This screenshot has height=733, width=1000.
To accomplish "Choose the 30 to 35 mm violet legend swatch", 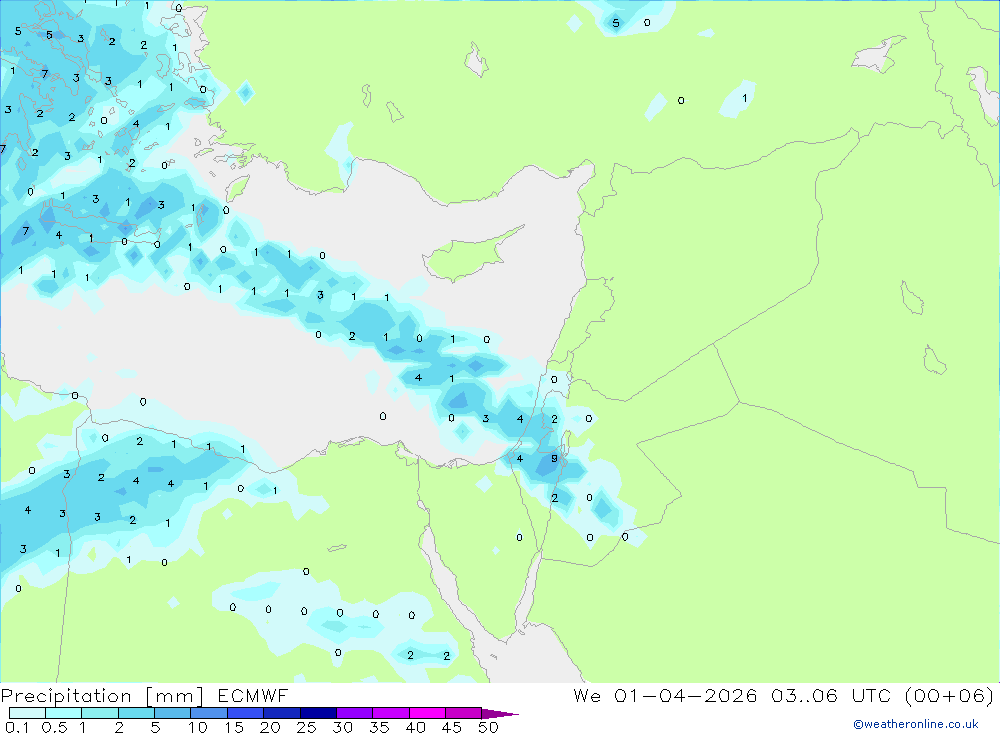I will click(x=355, y=713).
